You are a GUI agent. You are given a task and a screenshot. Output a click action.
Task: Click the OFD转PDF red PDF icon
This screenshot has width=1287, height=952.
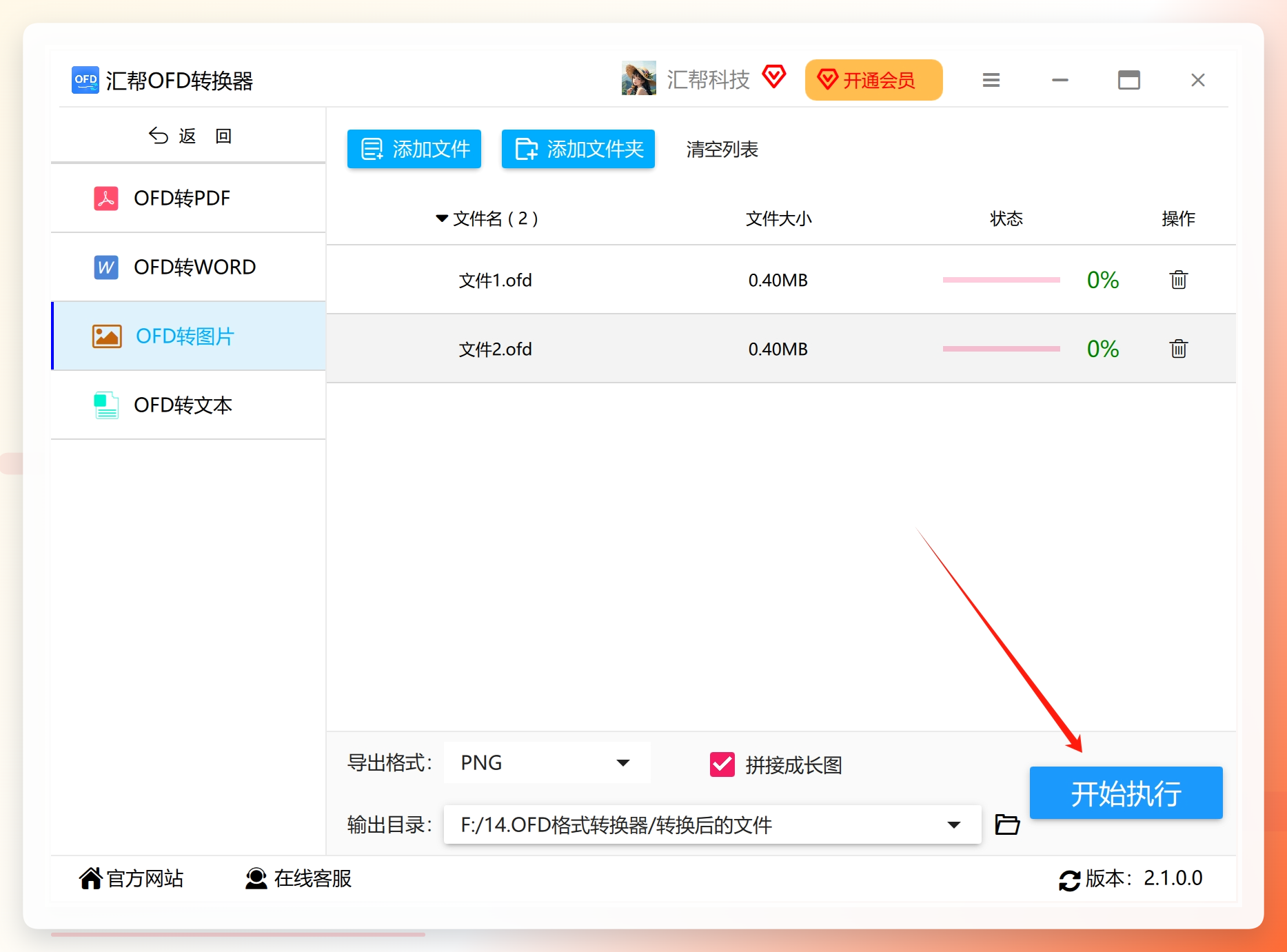[x=106, y=199]
